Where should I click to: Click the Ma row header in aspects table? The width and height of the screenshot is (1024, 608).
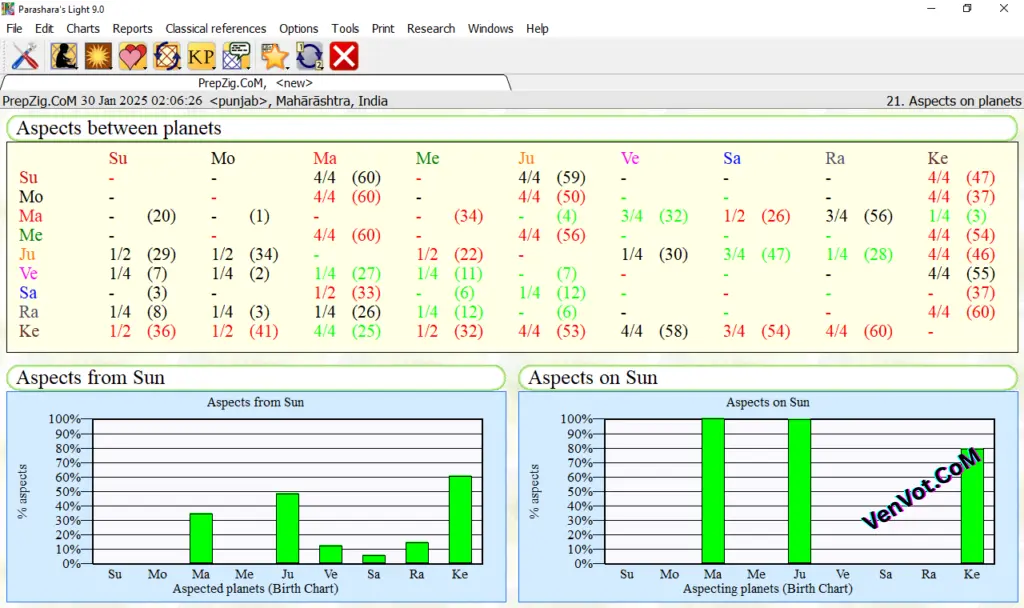coord(31,216)
